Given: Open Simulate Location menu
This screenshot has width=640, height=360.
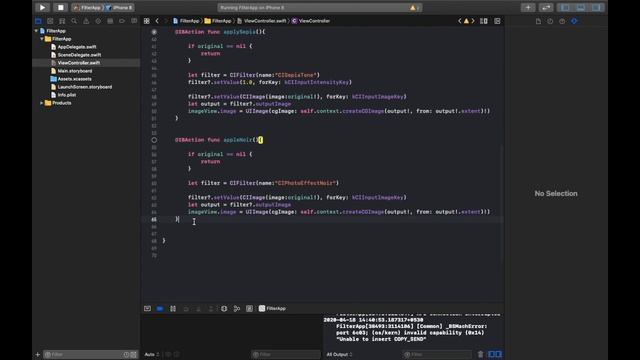Looking at the screenshot, I should click(x=249, y=309).
